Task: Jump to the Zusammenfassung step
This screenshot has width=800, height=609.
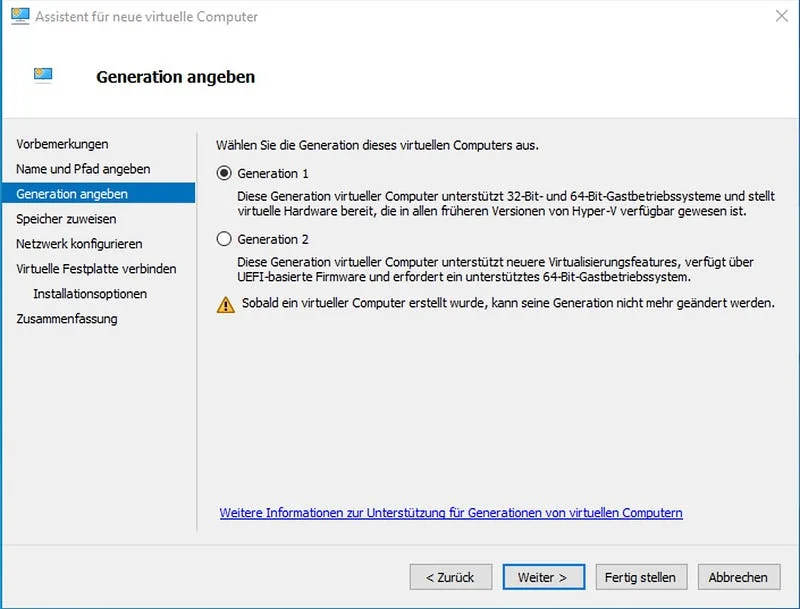Action: (64, 318)
